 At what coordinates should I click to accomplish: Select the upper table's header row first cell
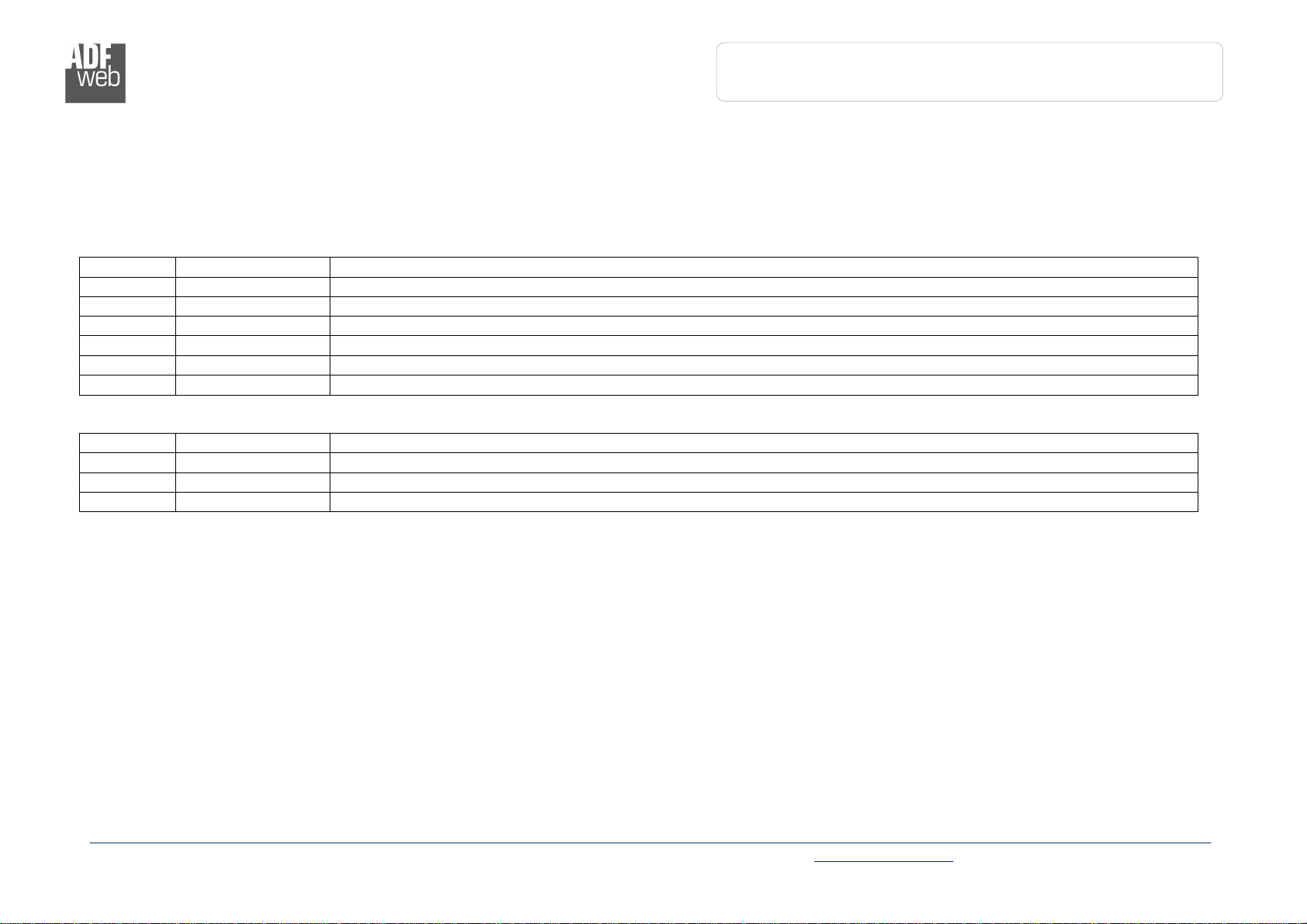tap(128, 268)
